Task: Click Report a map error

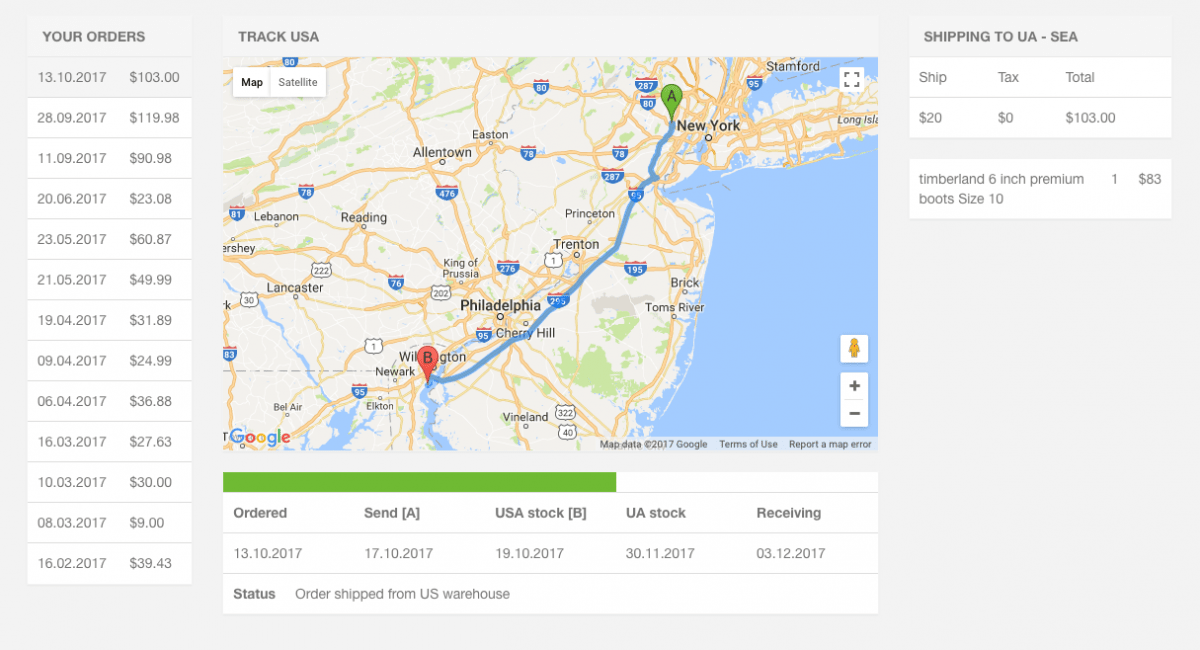Action: point(830,444)
